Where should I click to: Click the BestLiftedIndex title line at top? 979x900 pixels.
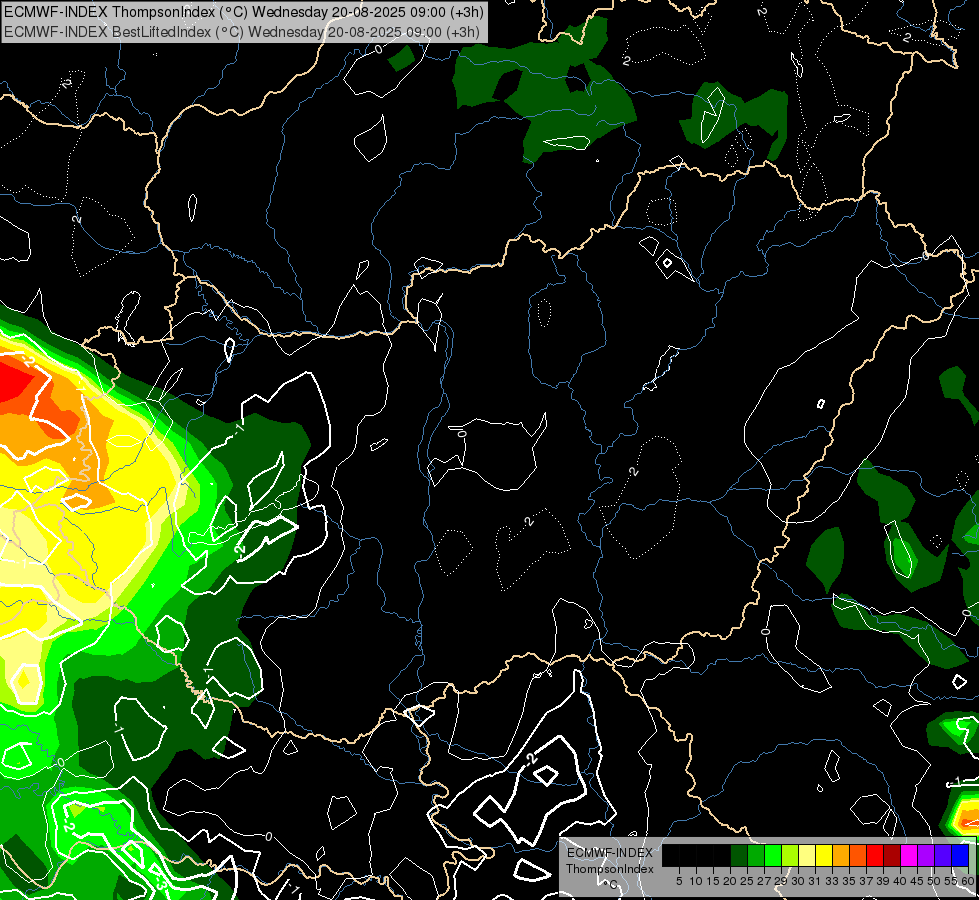[x=242, y=32]
